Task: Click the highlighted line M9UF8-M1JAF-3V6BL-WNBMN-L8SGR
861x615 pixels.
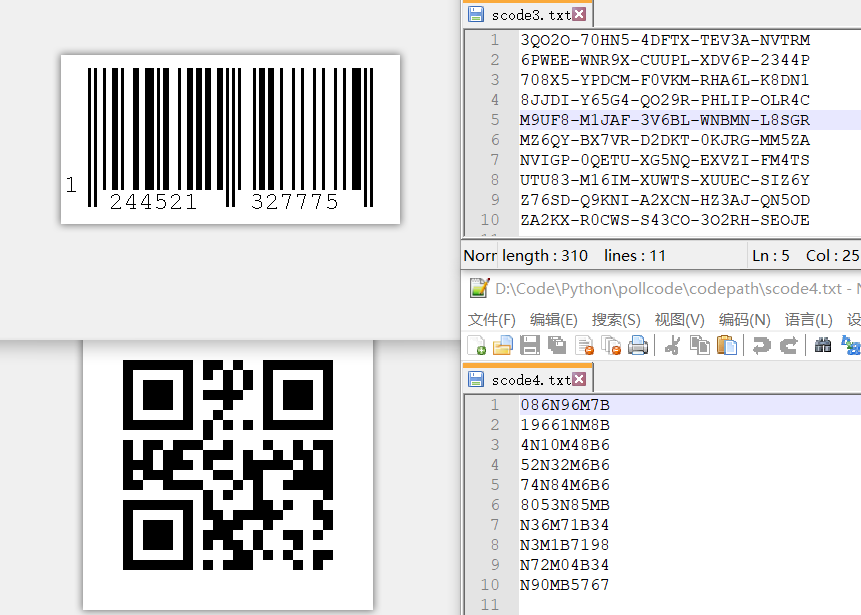Action: [x=665, y=120]
